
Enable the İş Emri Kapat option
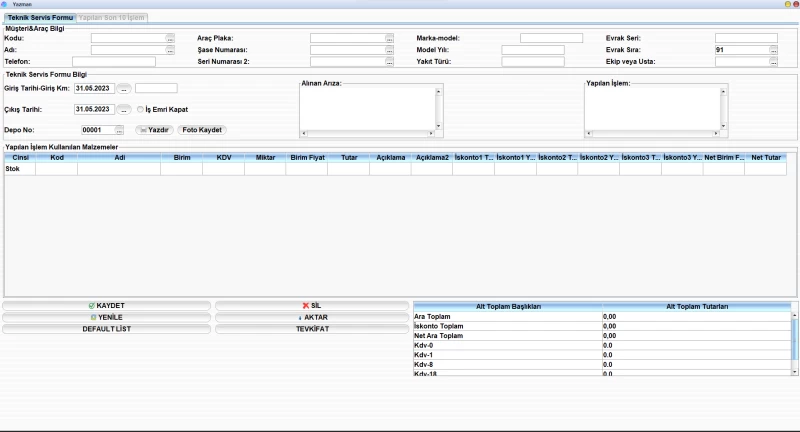(140, 109)
